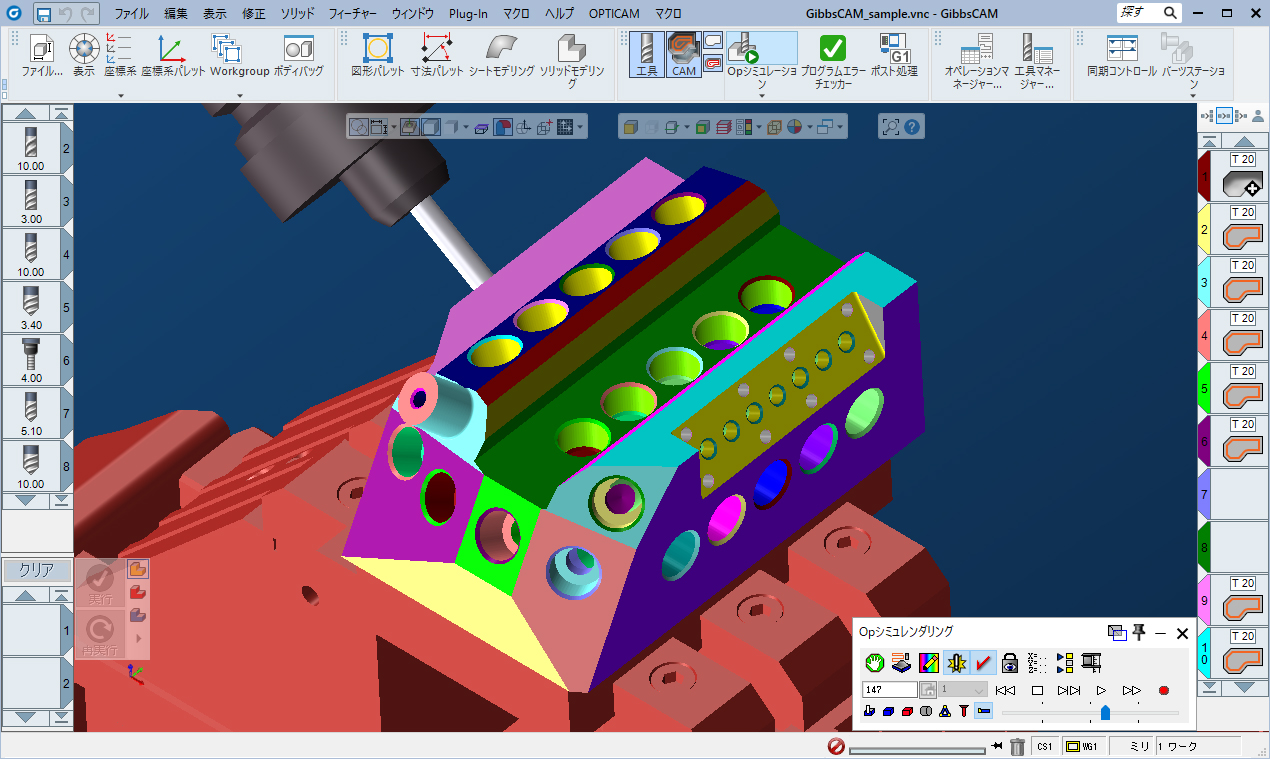Image resolution: width=1270 pixels, height=759 pixels.
Task: Click the クリア button
Action: pyautogui.click(x=36, y=571)
